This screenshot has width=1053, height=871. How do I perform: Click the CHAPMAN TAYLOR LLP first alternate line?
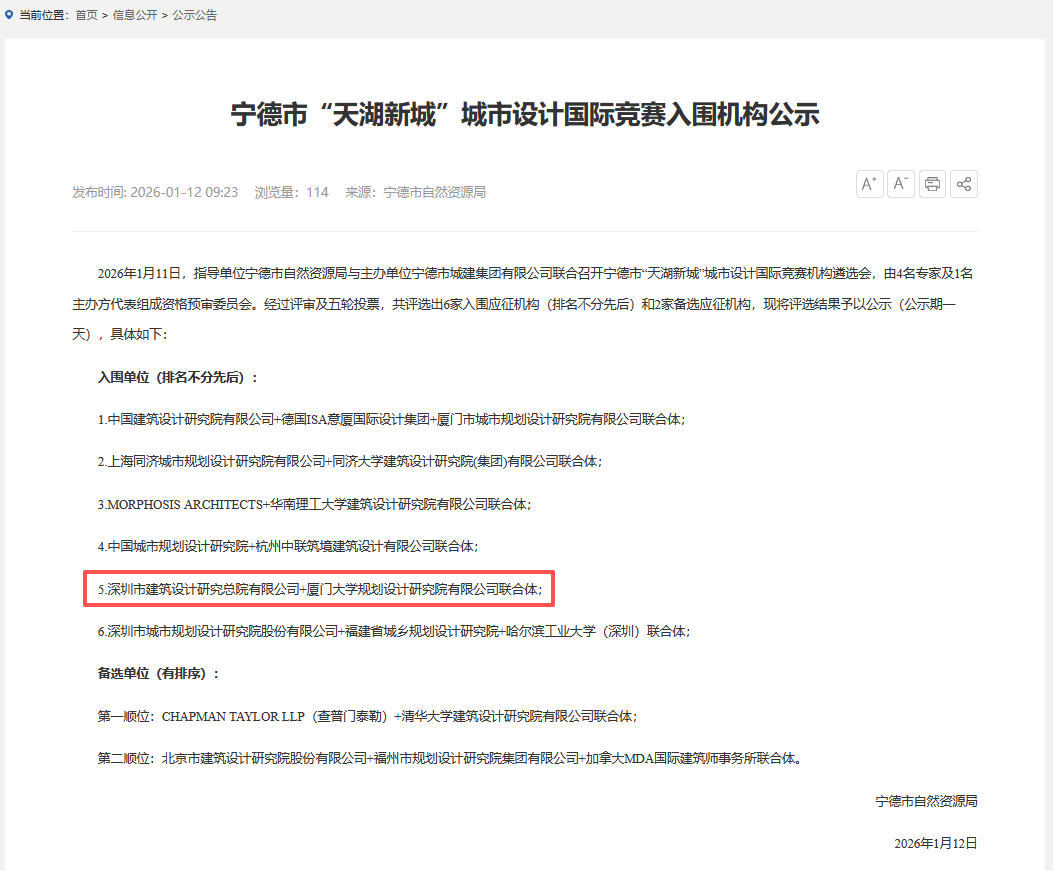367,716
